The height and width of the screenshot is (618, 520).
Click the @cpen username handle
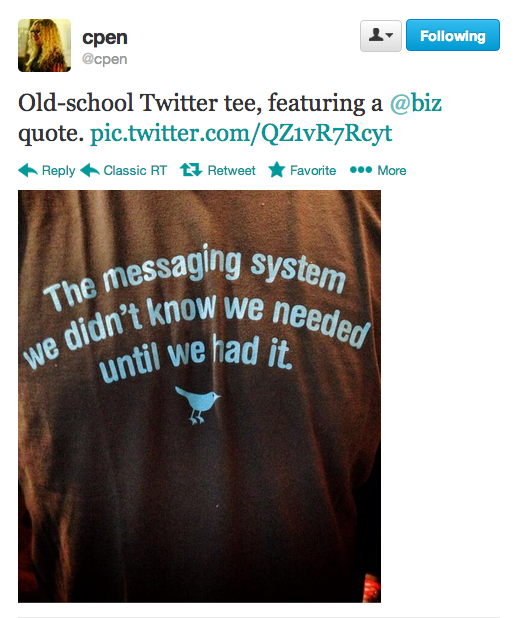point(104,59)
